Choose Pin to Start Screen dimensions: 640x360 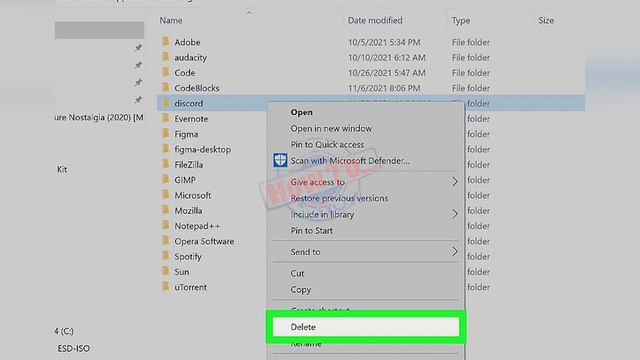[311, 231]
